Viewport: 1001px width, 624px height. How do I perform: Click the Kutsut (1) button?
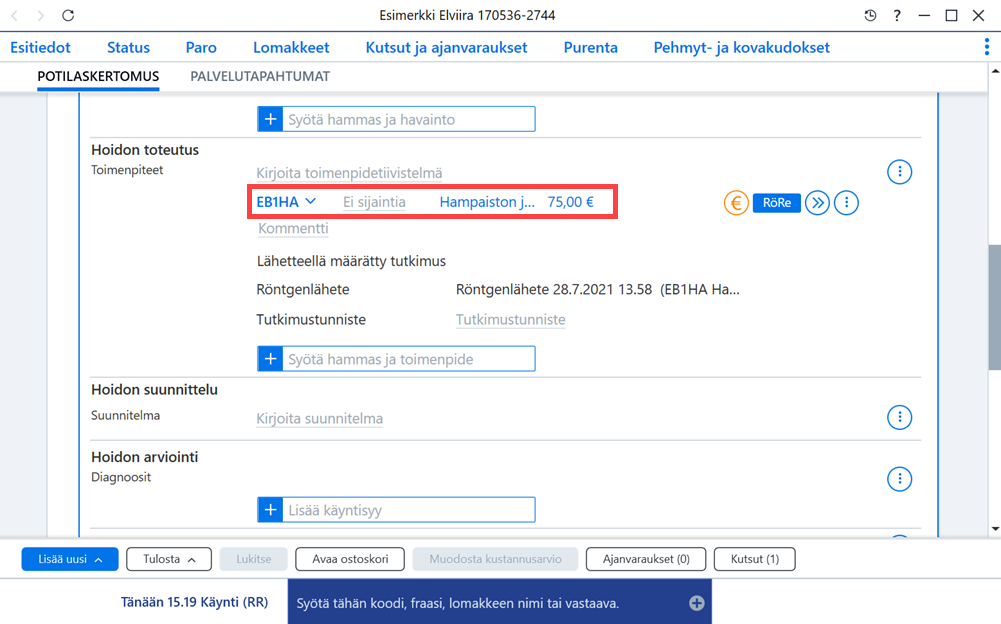(755, 559)
